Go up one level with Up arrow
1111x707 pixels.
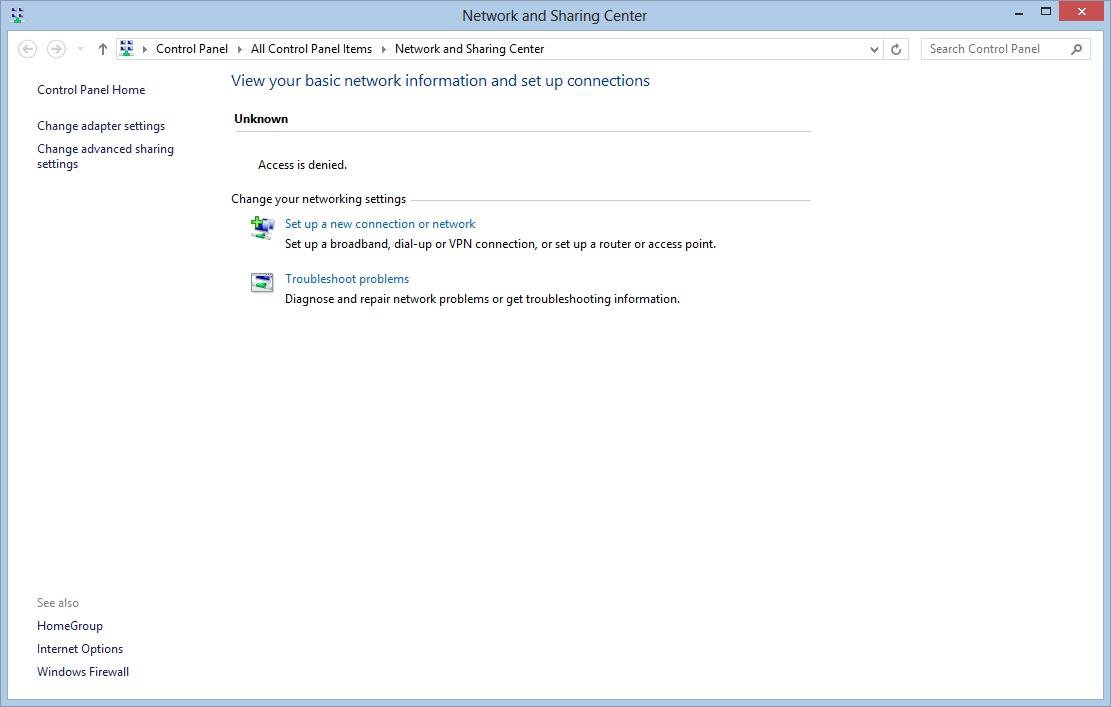coord(103,49)
